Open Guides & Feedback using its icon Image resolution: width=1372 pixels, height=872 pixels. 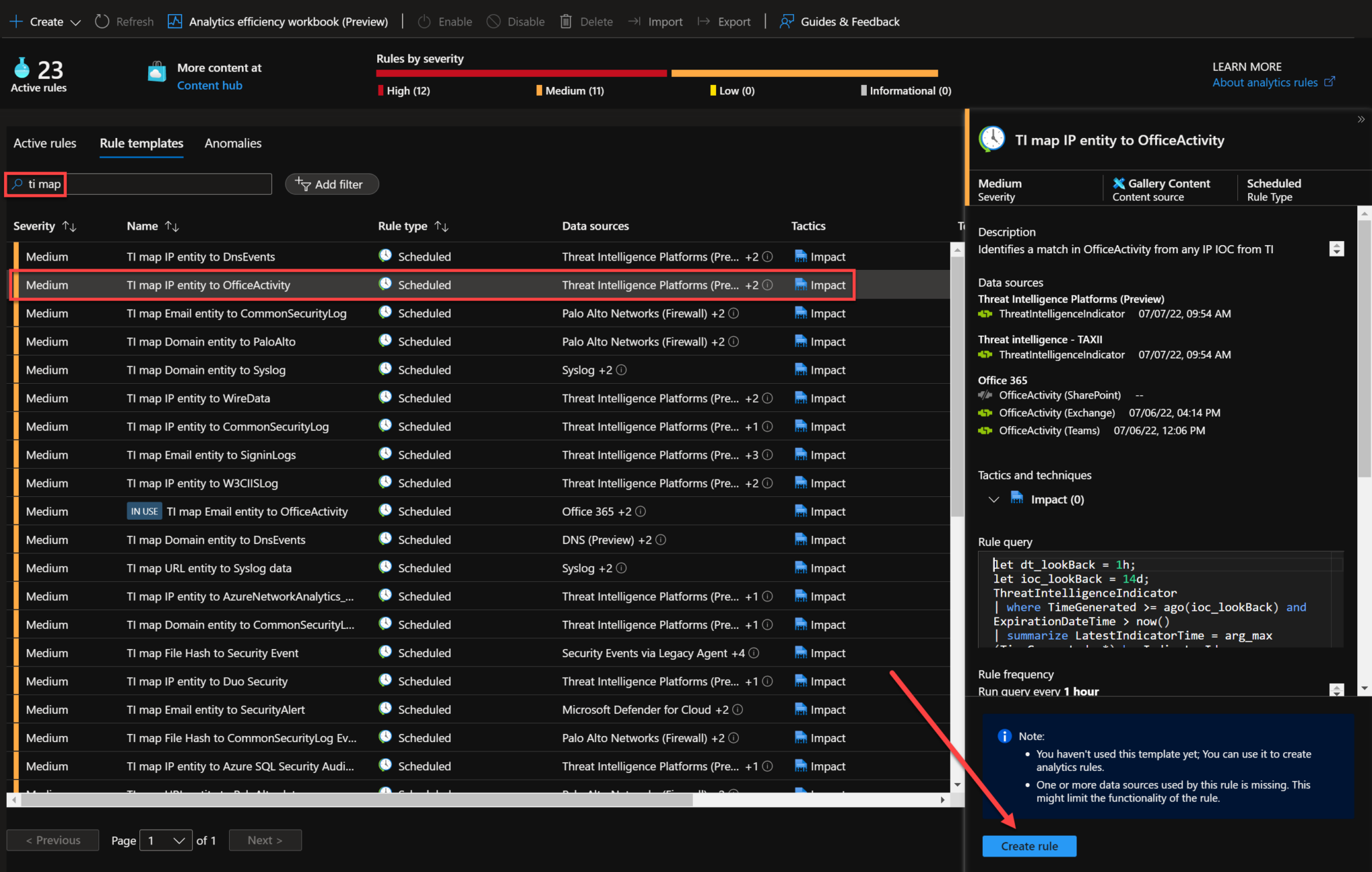(785, 21)
